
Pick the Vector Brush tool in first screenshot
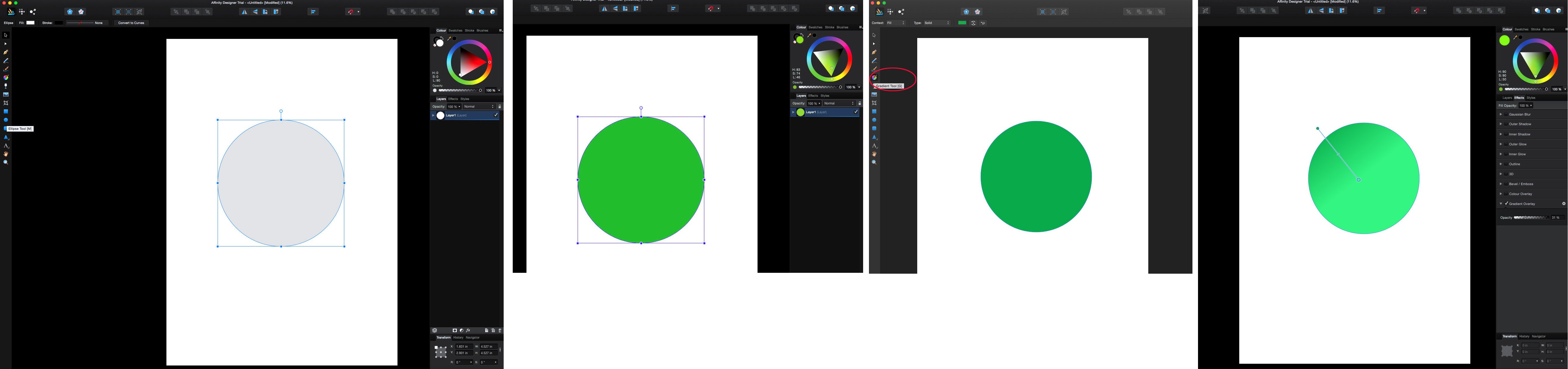coord(6,69)
